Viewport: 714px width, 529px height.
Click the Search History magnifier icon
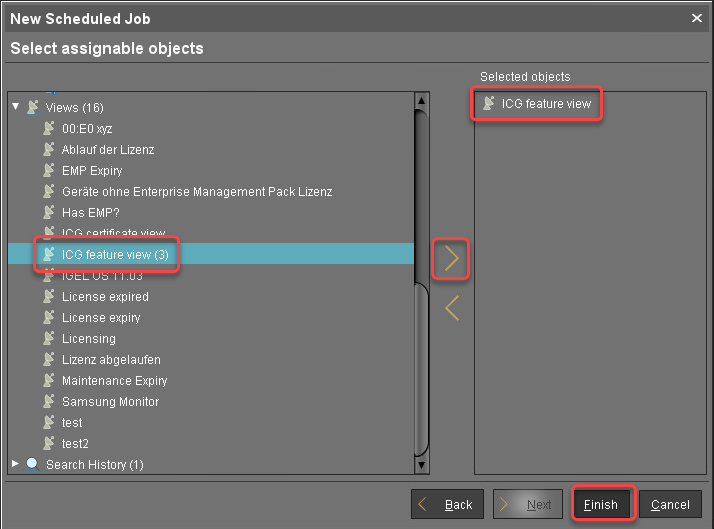tap(33, 464)
